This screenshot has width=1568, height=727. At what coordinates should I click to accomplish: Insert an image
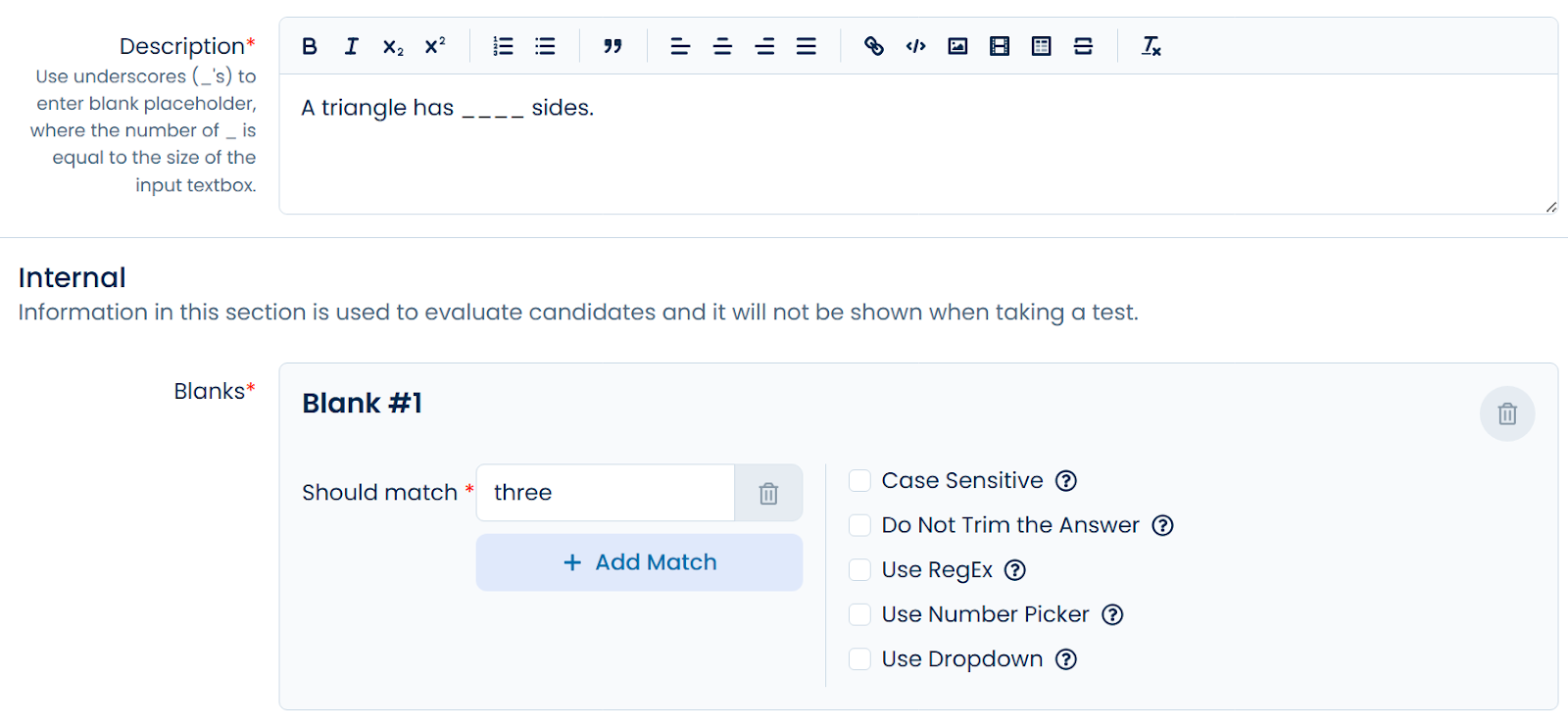(957, 46)
